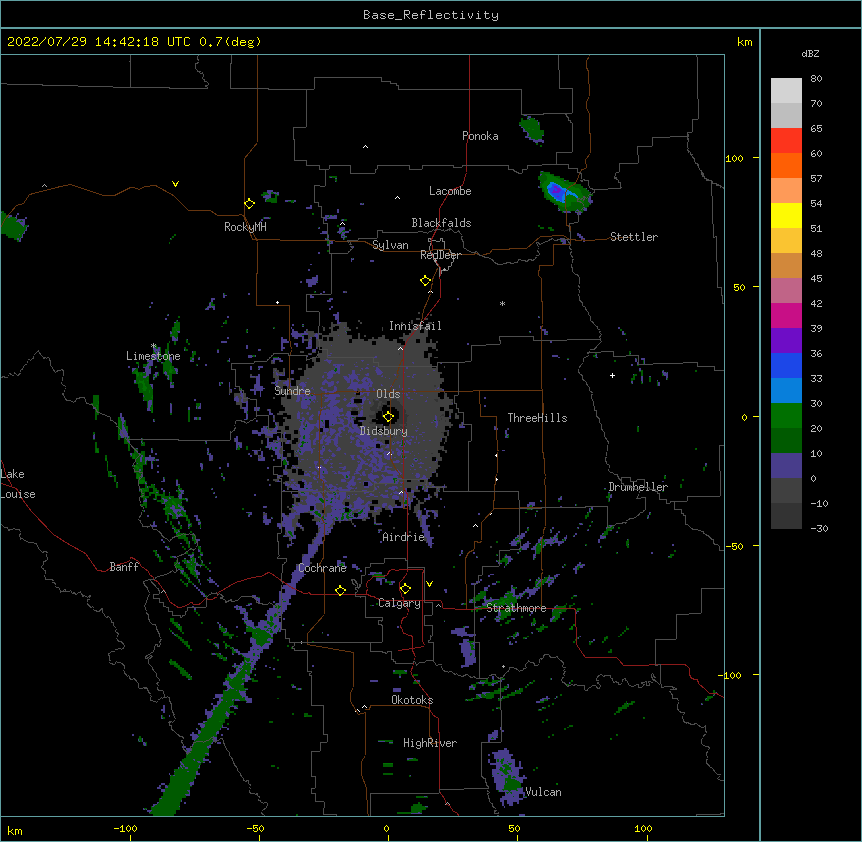The height and width of the screenshot is (842, 862).
Task: Pick the slate purple 0-10 dBZ legend swatch
Action: point(786,466)
